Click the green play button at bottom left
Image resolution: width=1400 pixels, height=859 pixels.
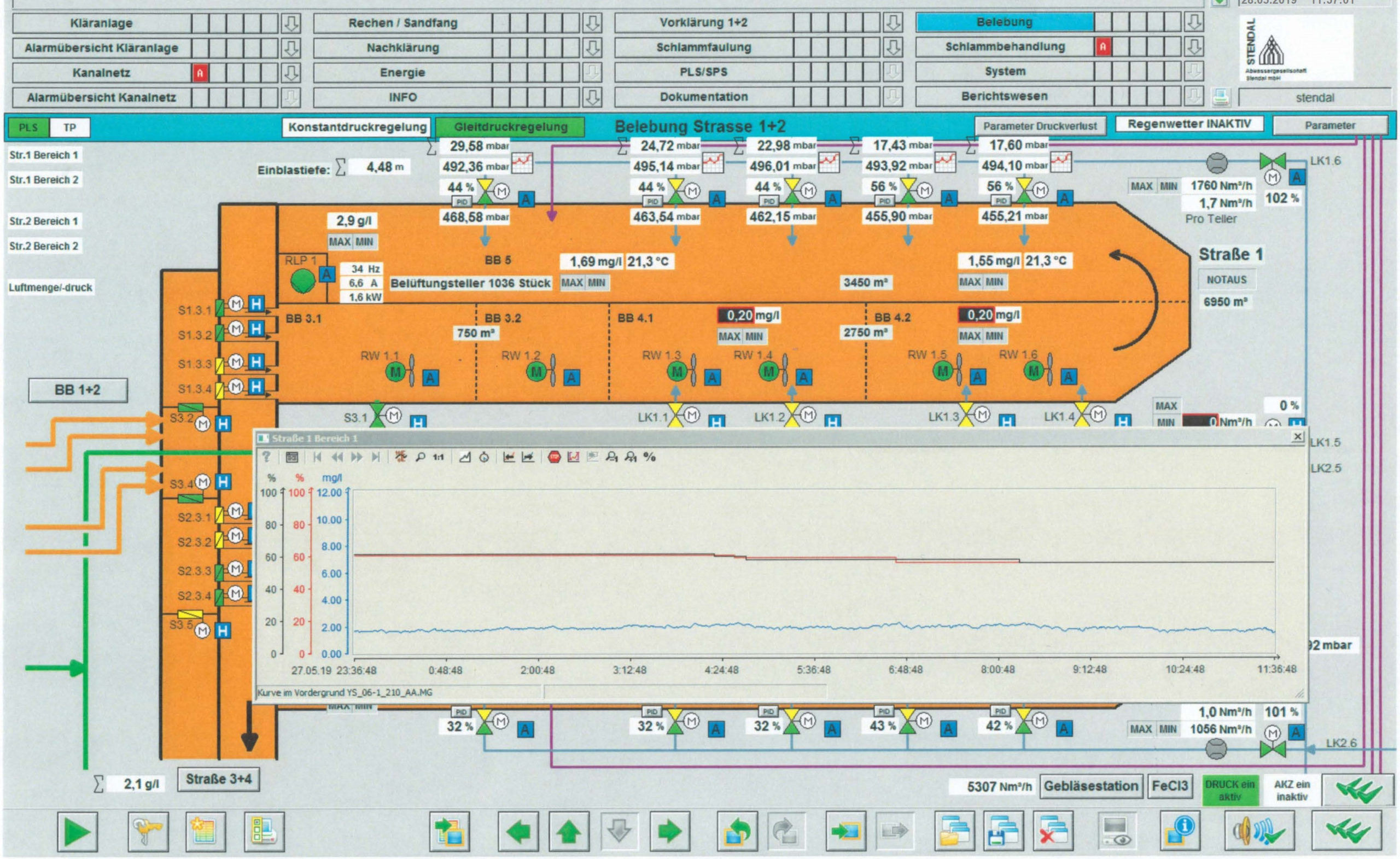pos(77,832)
